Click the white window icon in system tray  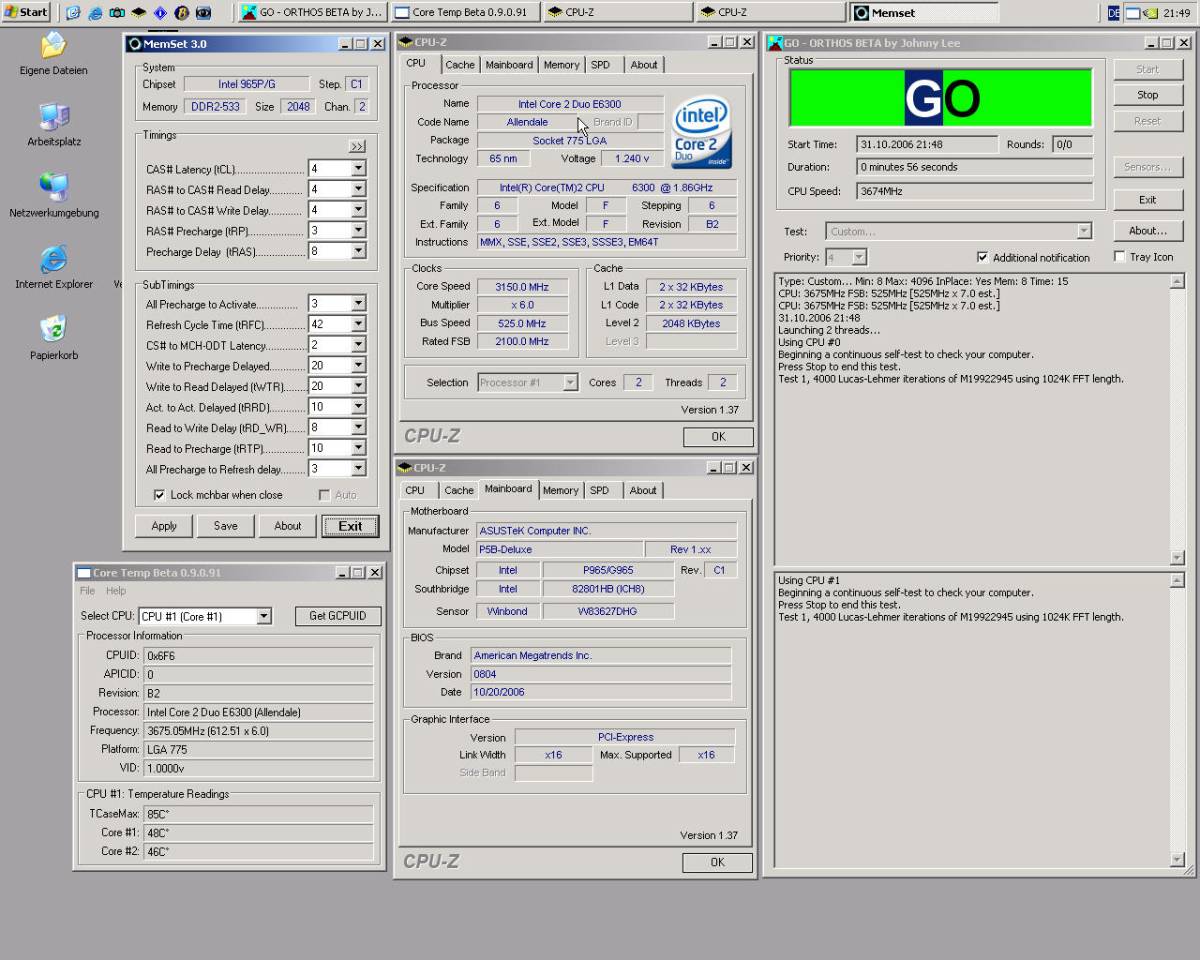click(x=1133, y=13)
